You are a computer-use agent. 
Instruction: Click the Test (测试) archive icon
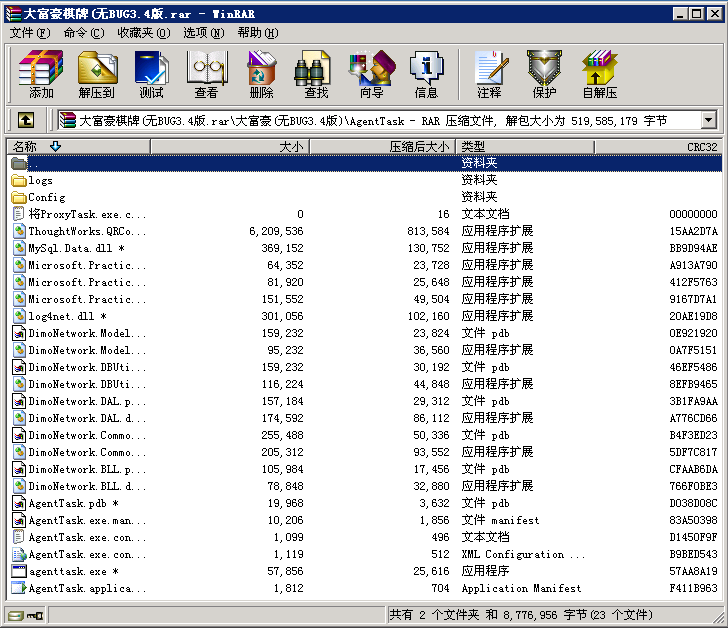(x=152, y=74)
